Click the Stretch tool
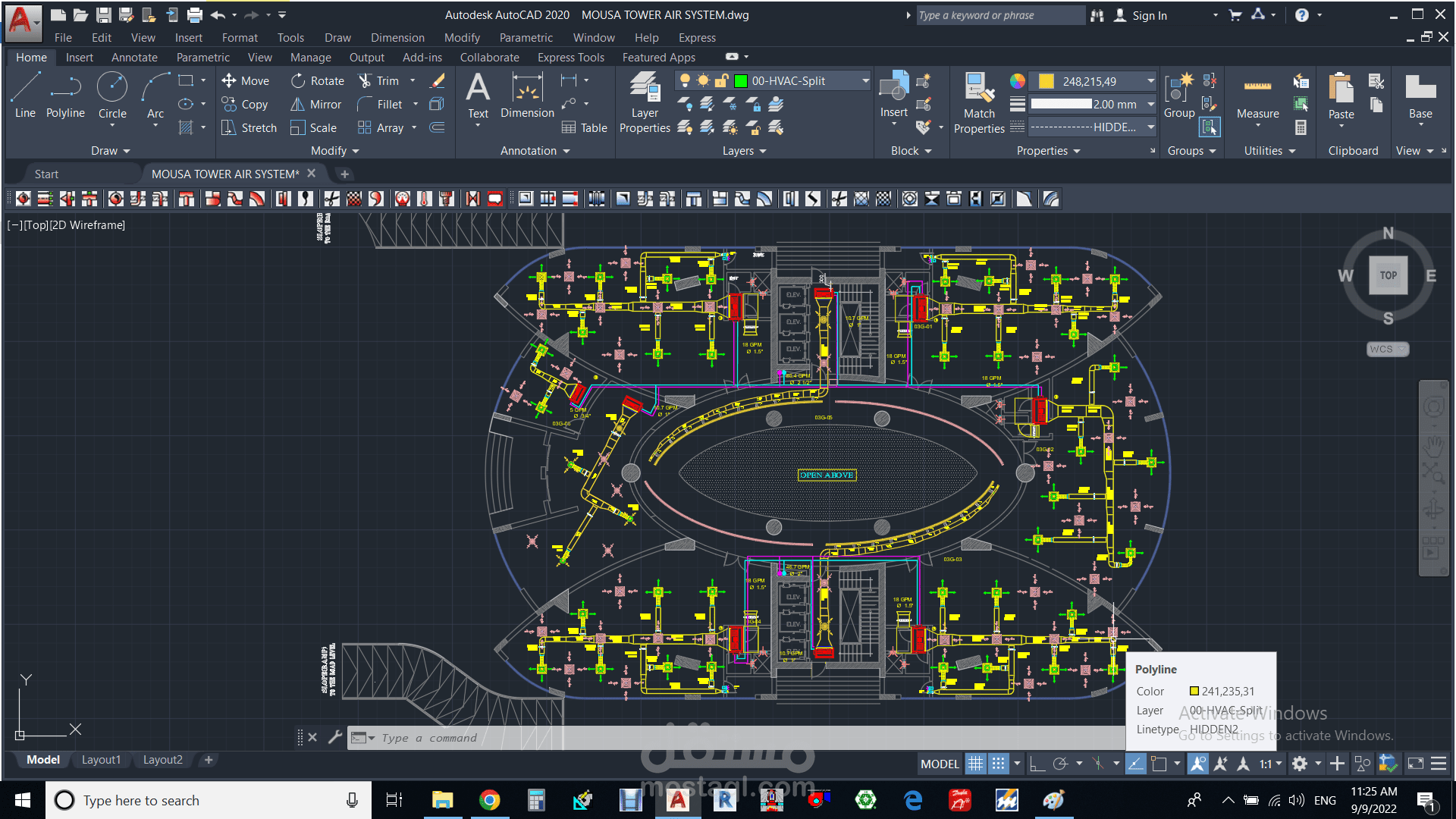 (249, 127)
